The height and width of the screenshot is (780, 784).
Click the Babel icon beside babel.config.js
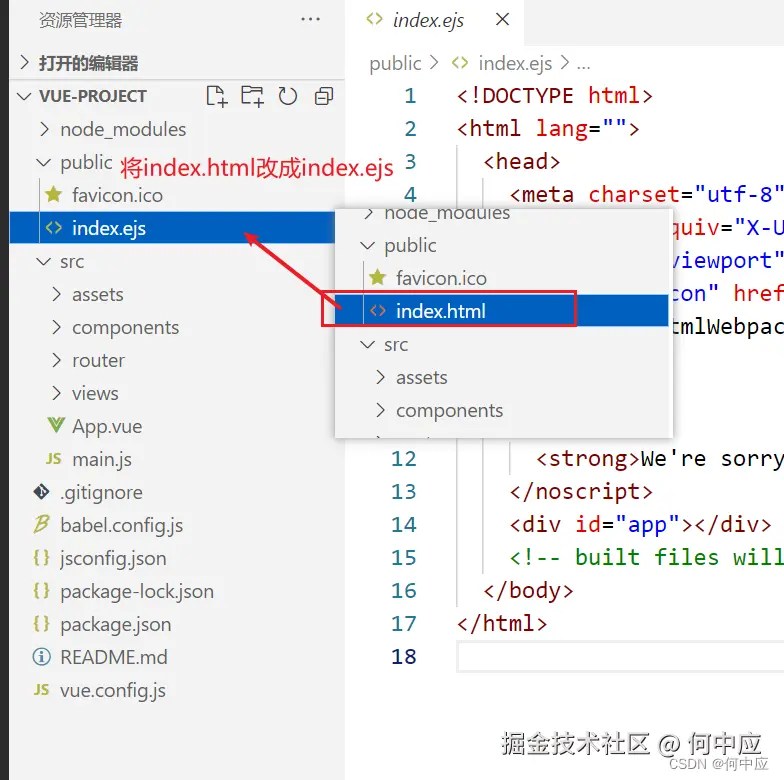42,524
